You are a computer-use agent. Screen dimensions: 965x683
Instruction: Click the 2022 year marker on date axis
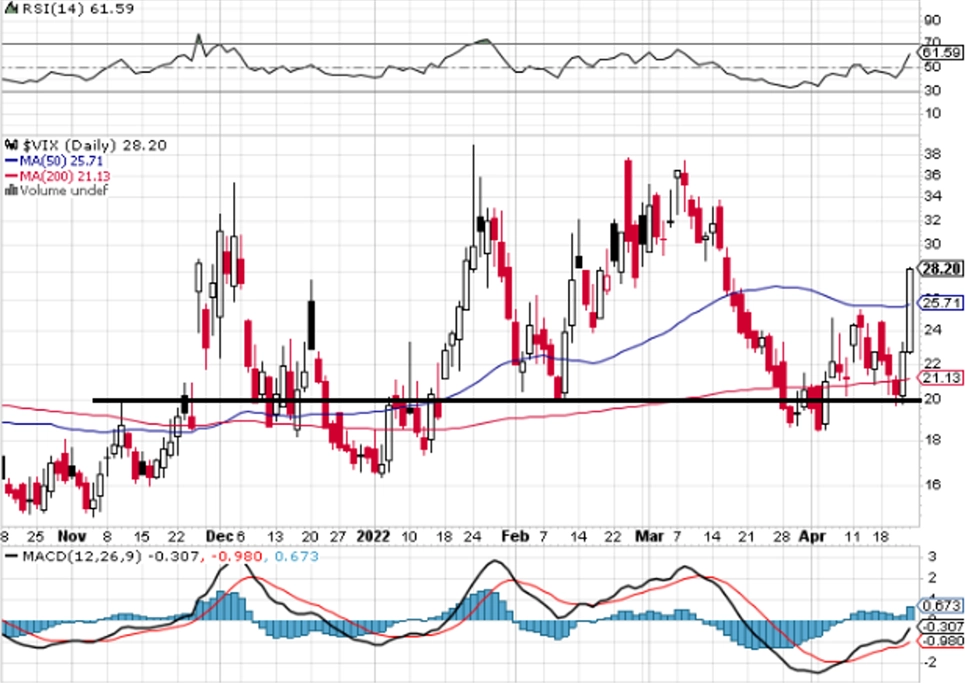373,536
